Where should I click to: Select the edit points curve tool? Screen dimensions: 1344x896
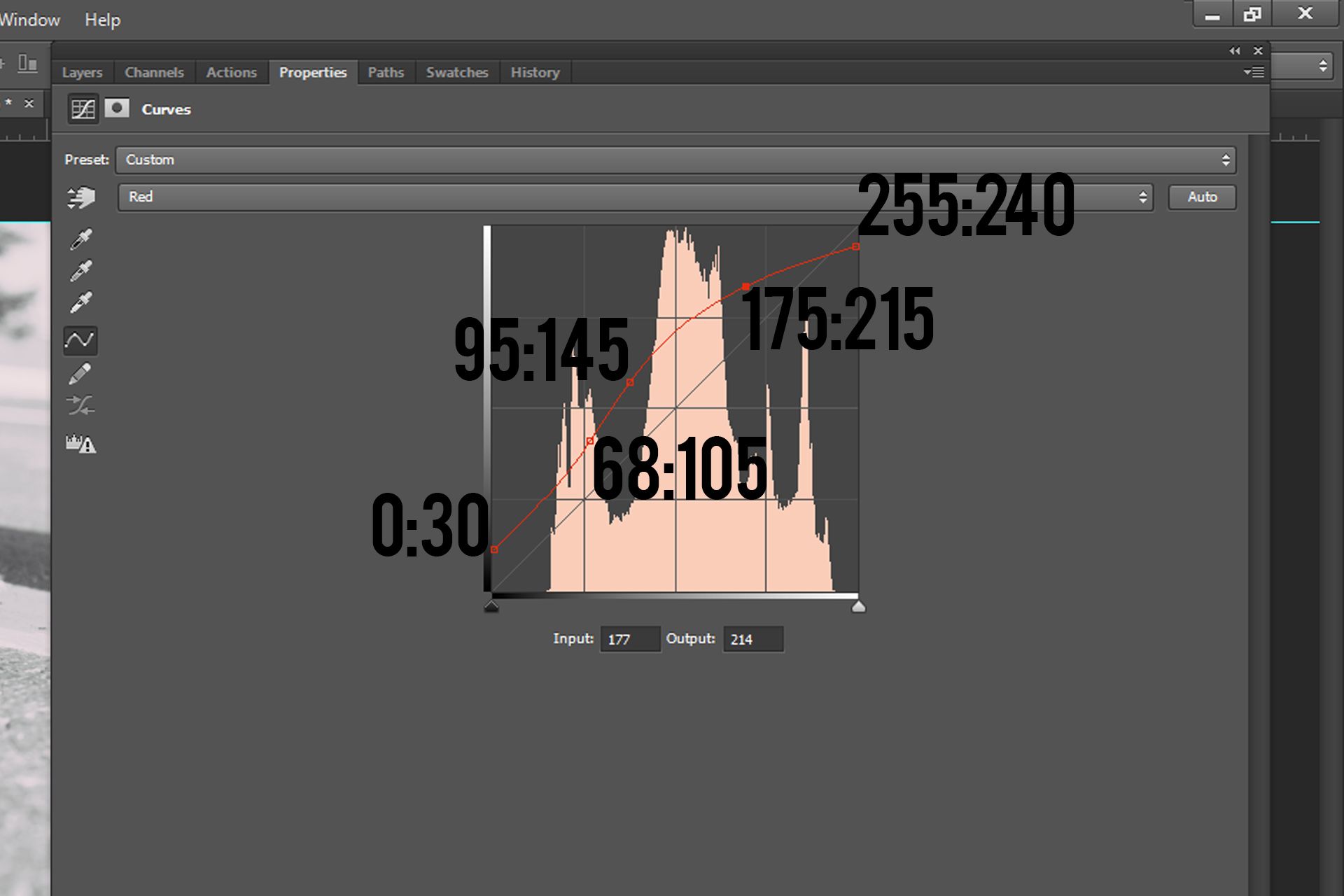pyautogui.click(x=80, y=341)
